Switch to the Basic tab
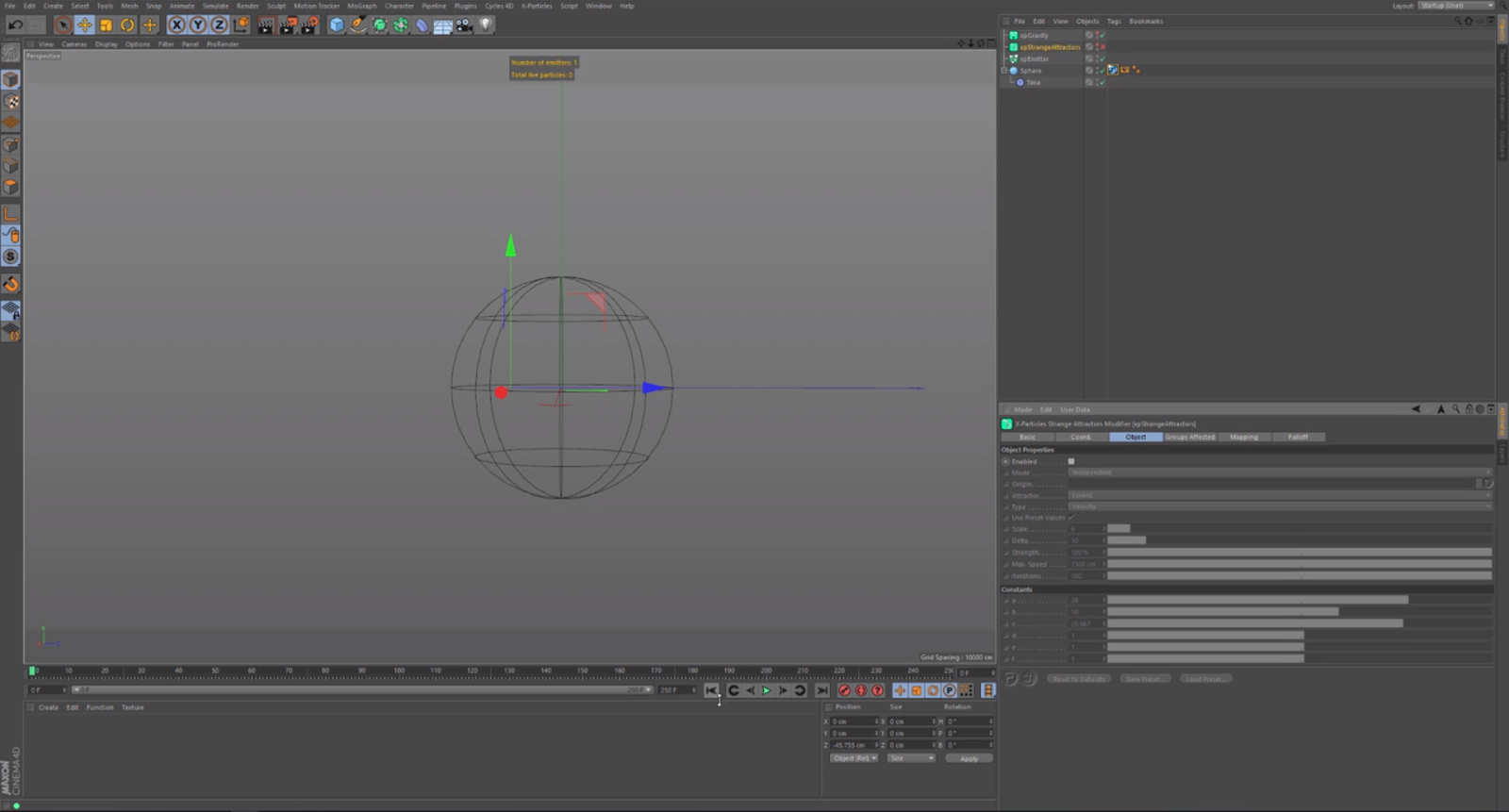 (1027, 438)
